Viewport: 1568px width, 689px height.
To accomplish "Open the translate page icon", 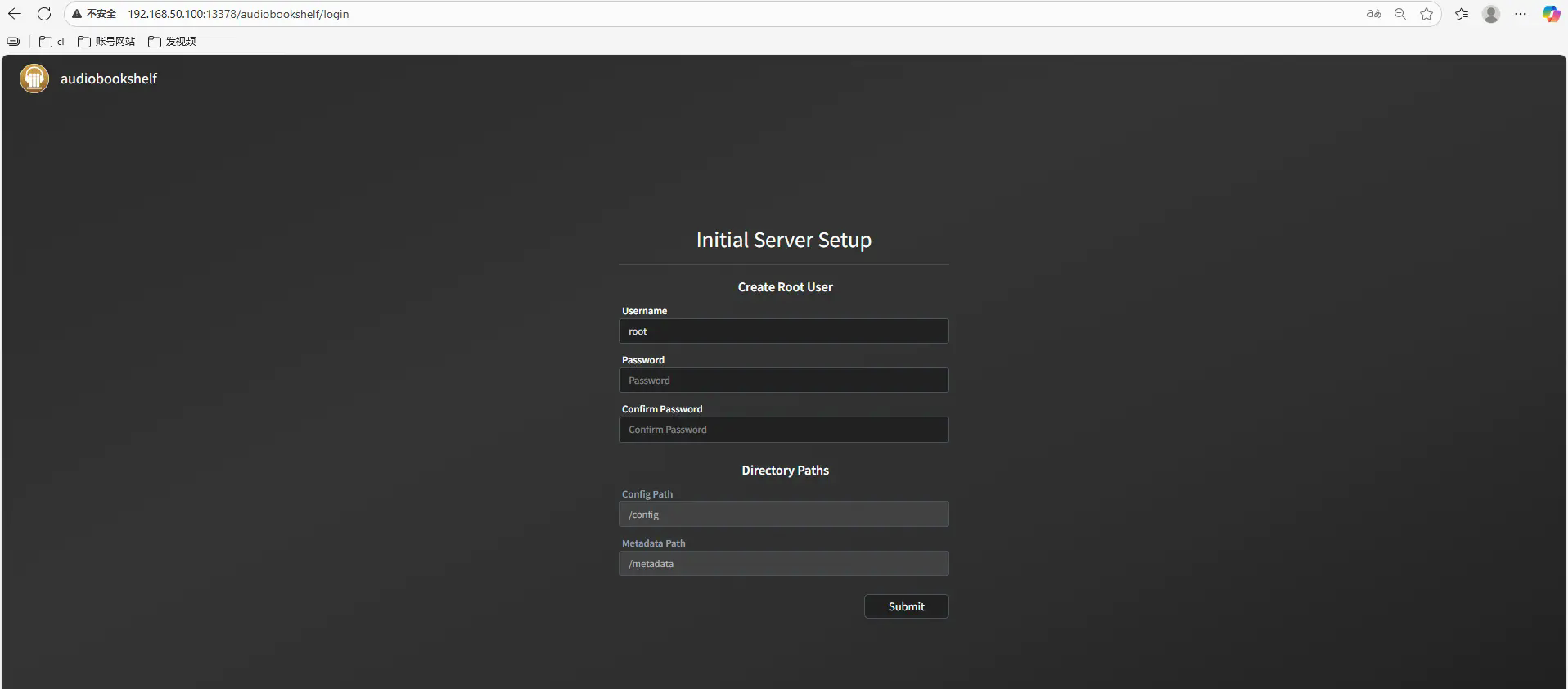I will click(1374, 14).
